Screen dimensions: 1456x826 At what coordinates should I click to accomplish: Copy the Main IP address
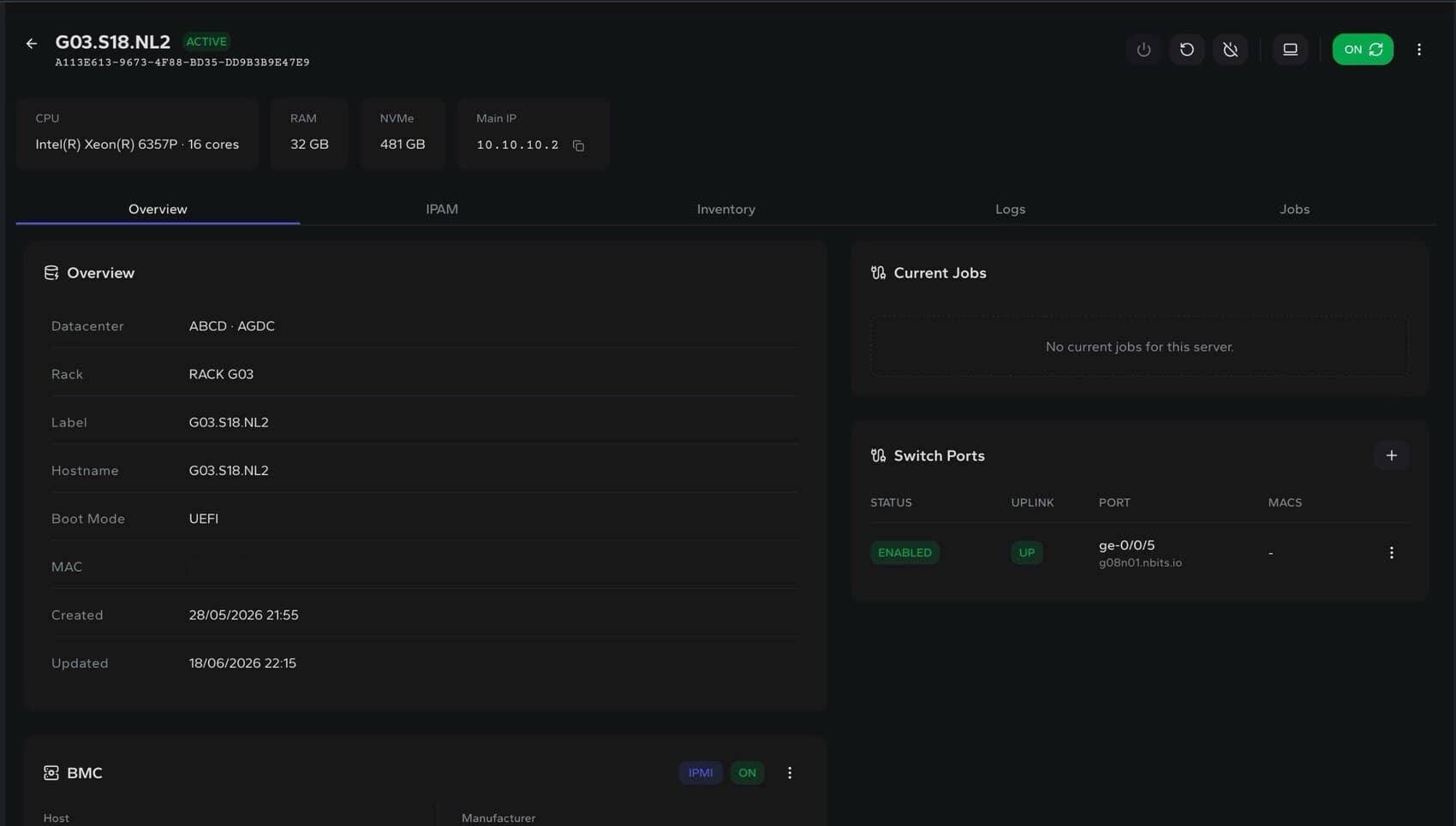(x=579, y=146)
